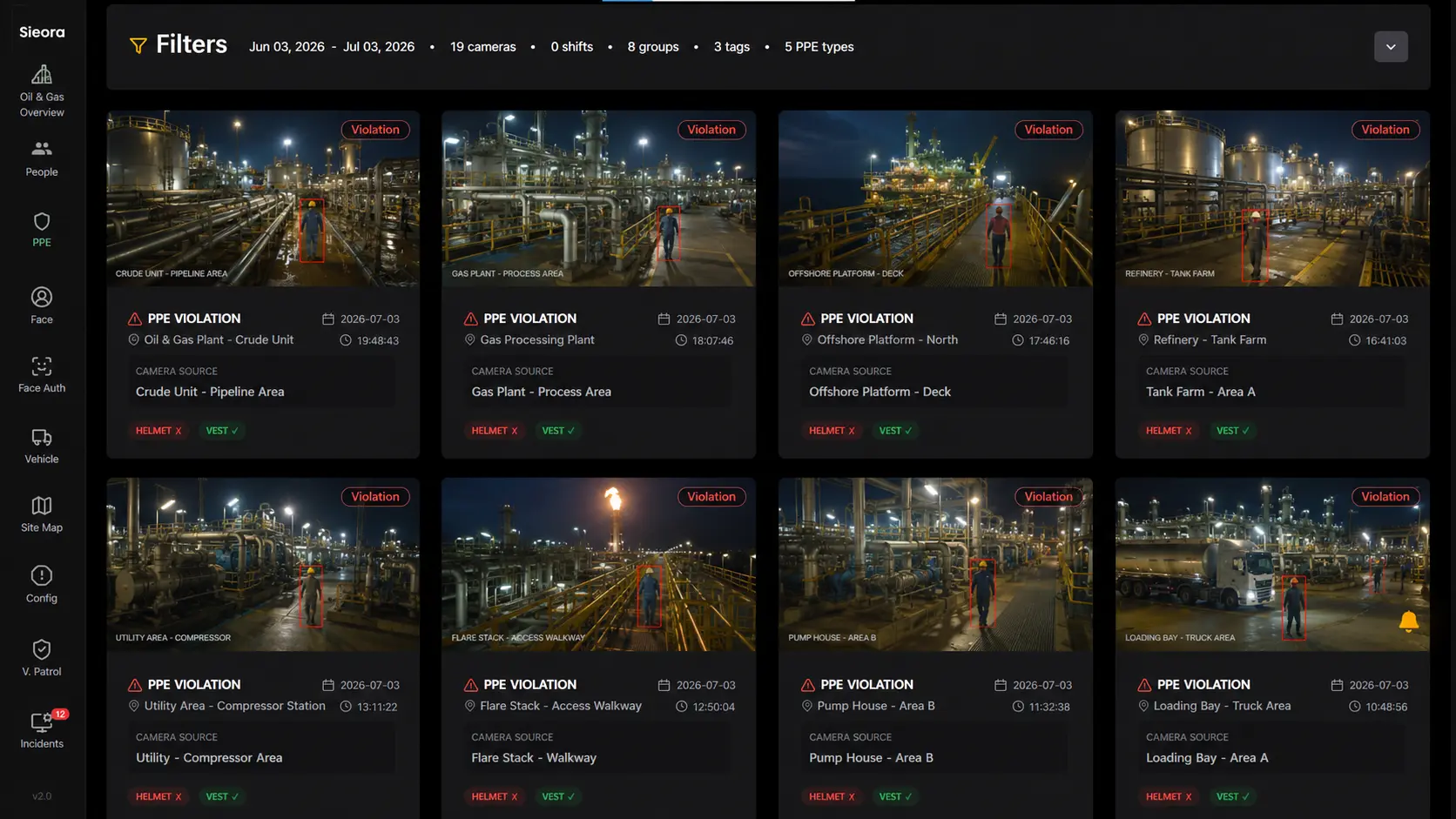Viewport: 1456px width, 819px height.
Task: Click HELMET X tag on Offshore Platform card
Action: tap(832, 431)
